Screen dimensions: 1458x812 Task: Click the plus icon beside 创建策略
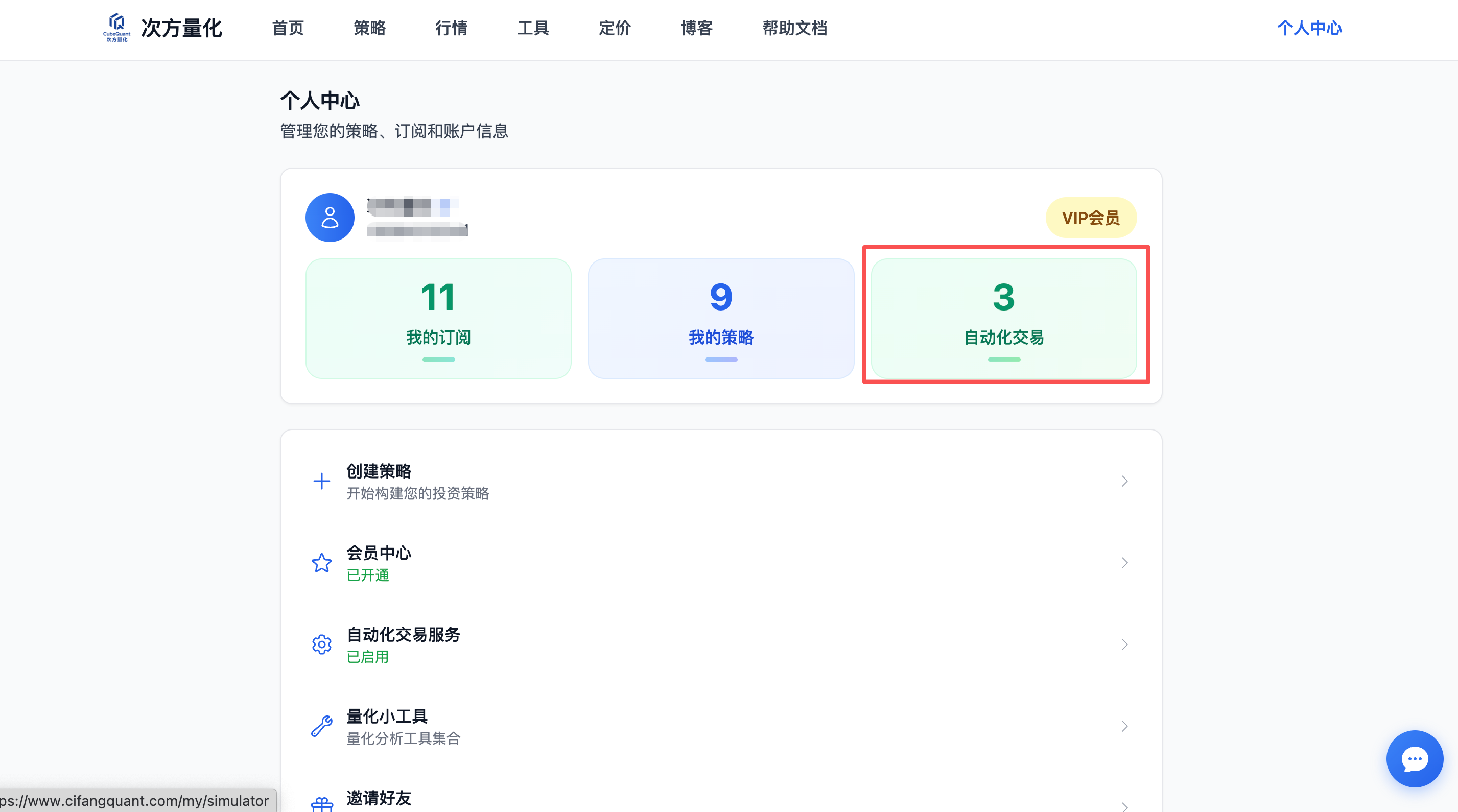(x=321, y=481)
